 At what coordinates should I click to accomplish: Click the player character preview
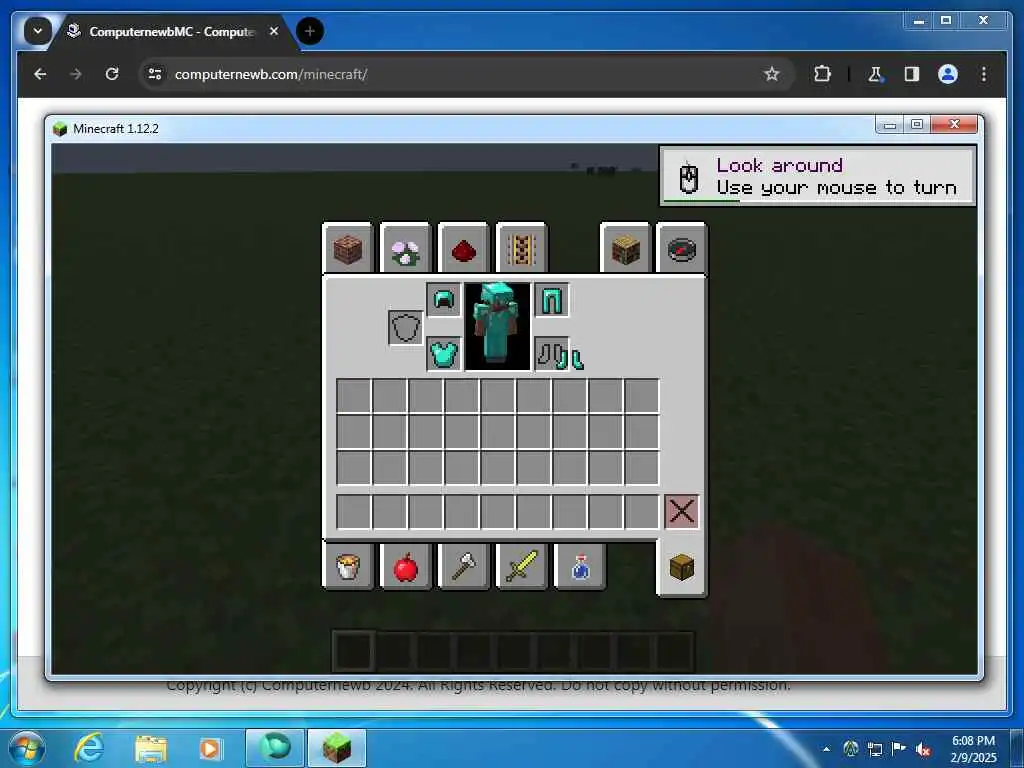click(498, 326)
